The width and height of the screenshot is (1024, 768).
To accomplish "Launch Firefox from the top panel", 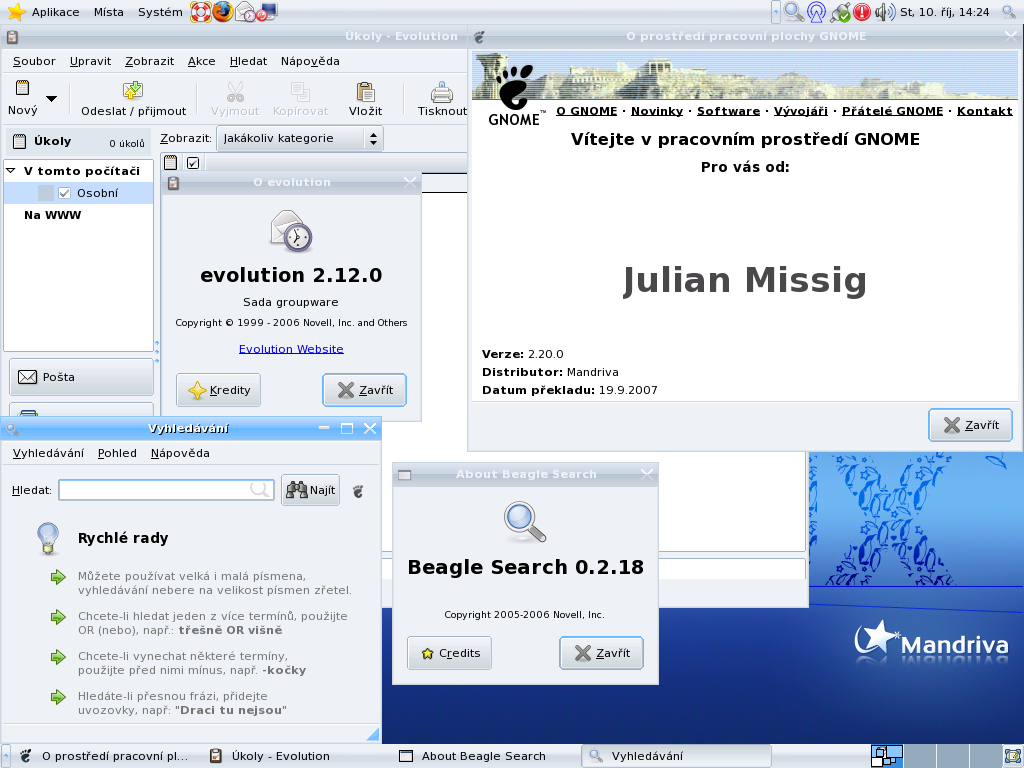I will tap(223, 12).
